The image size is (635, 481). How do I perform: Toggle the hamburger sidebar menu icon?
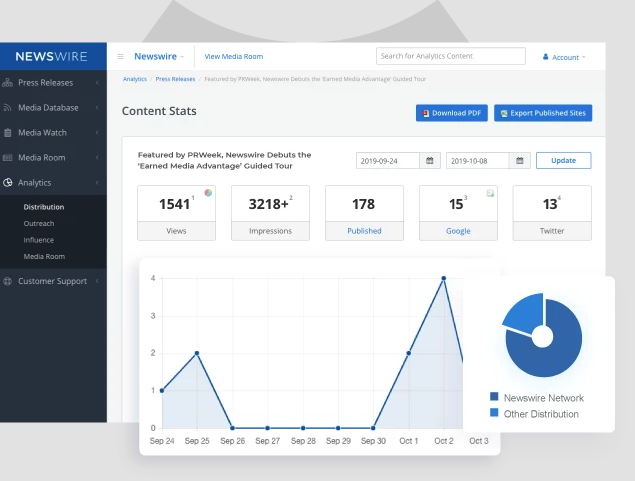tap(120, 56)
